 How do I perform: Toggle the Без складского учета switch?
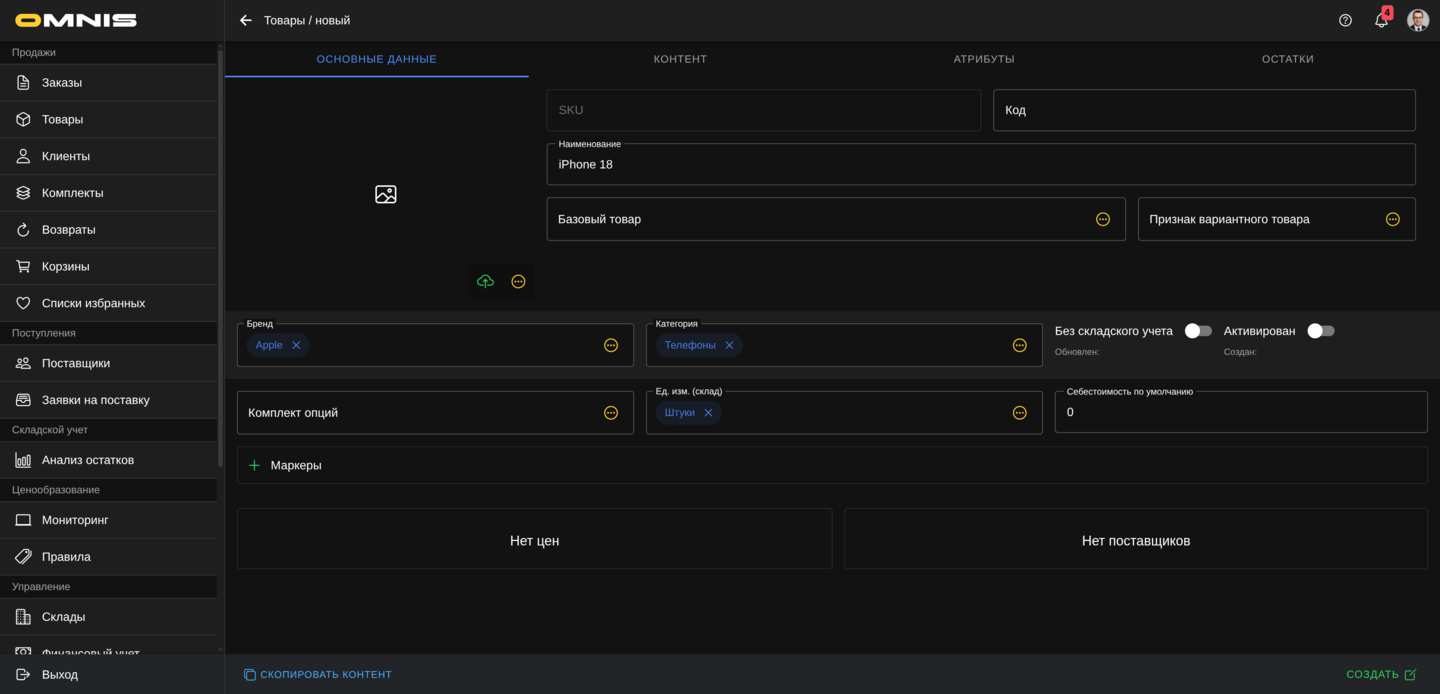click(1197, 331)
